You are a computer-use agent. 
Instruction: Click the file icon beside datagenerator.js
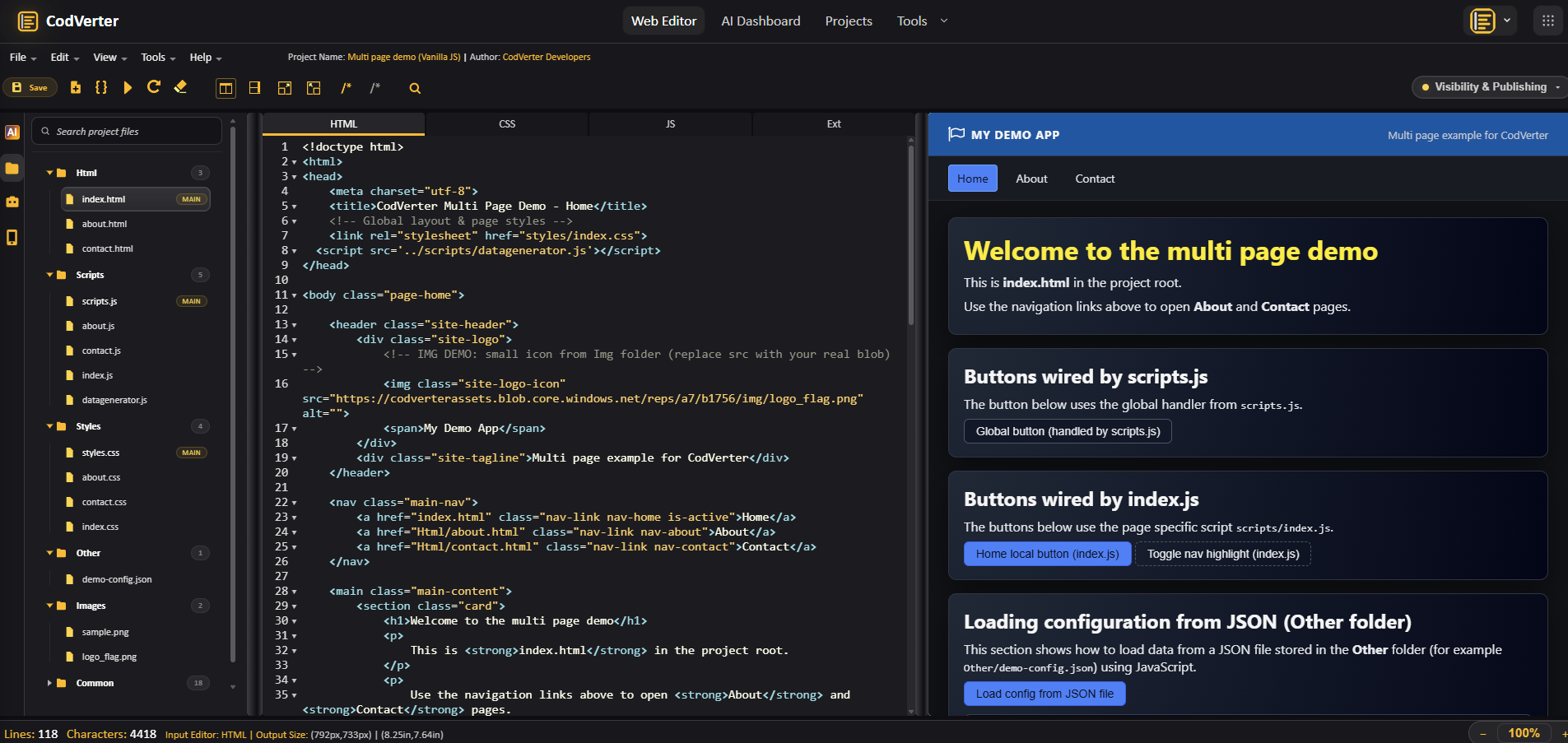click(x=70, y=400)
